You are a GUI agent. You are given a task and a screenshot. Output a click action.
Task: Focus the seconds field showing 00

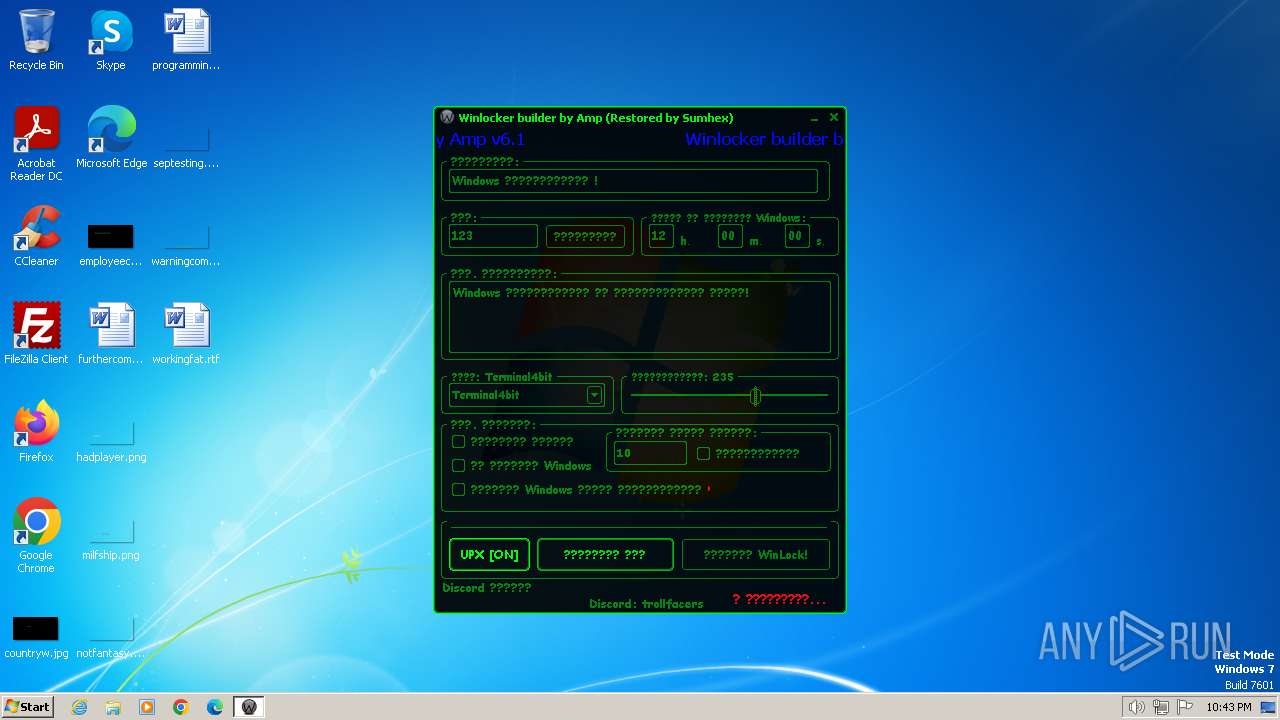click(796, 236)
